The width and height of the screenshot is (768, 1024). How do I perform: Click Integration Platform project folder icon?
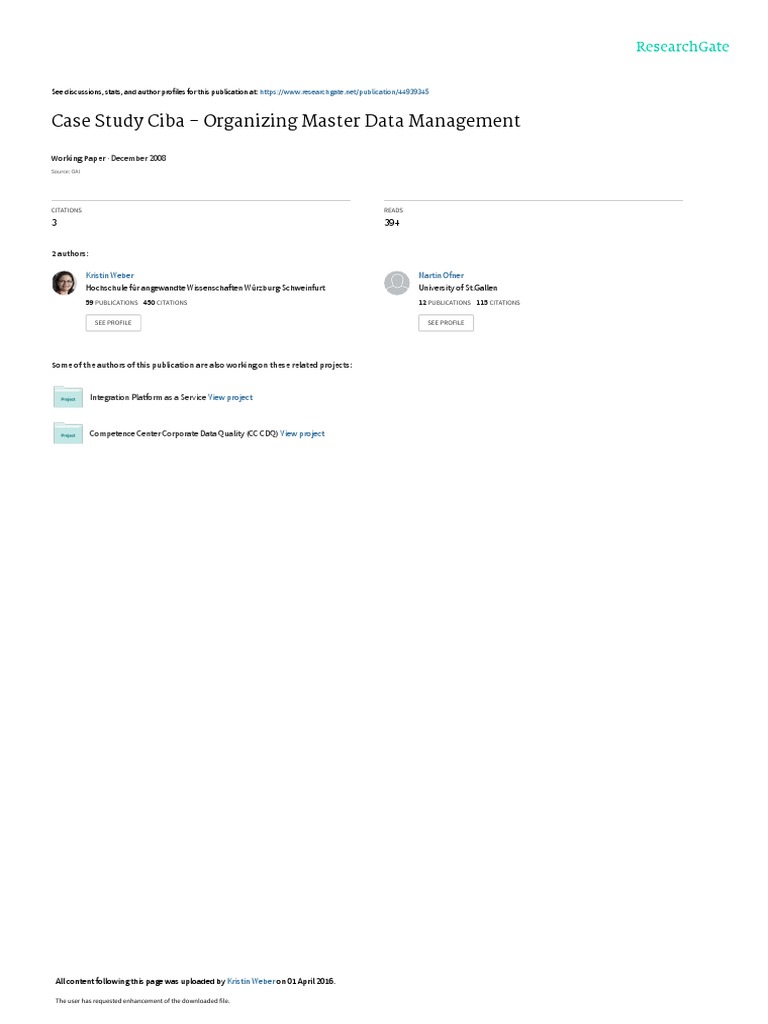coord(68,397)
